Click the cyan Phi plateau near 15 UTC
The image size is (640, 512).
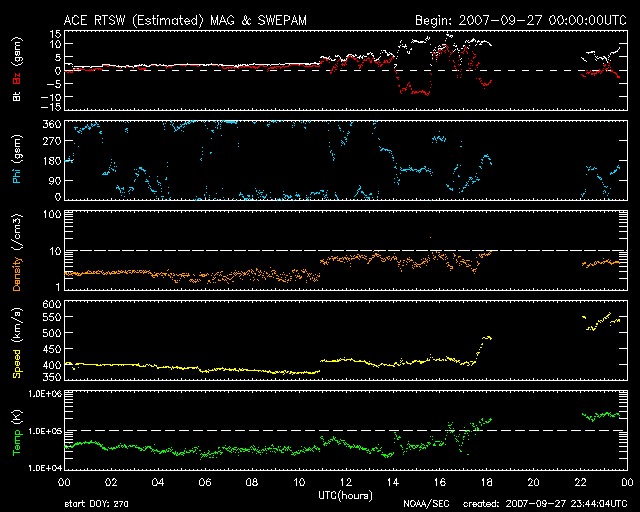416,169
